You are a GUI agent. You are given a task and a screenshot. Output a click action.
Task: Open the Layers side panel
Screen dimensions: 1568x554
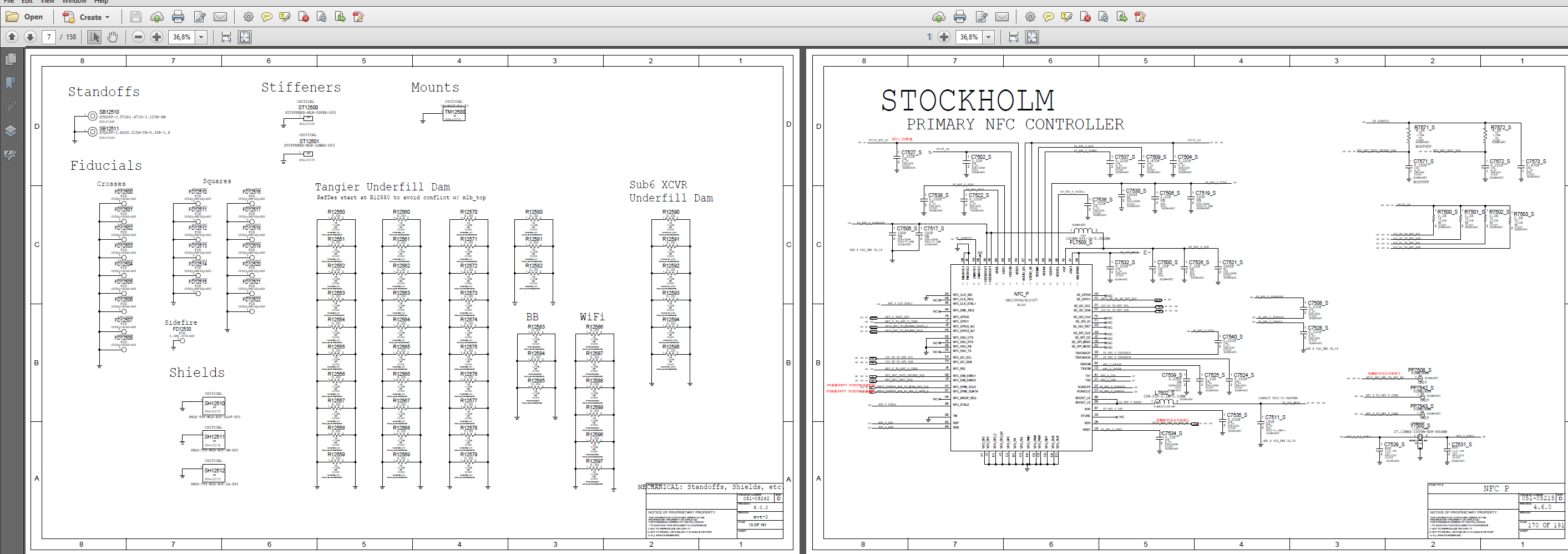click(11, 131)
